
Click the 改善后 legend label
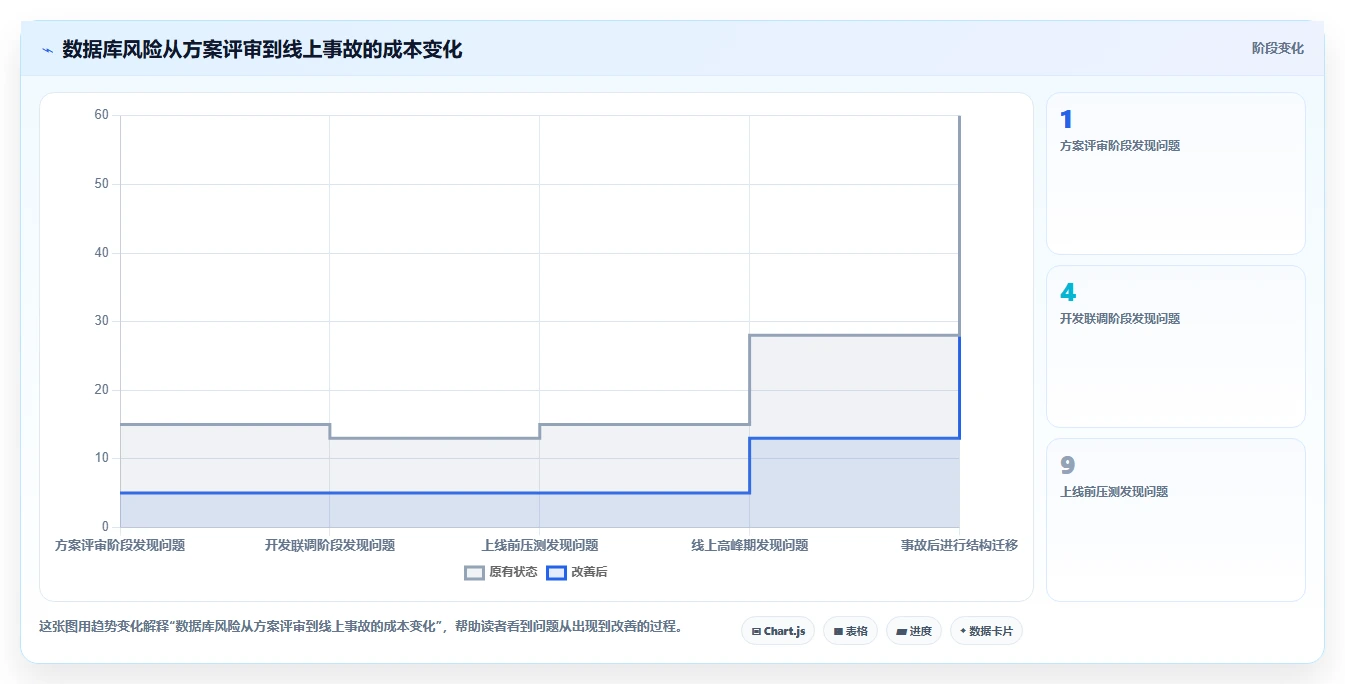(589, 573)
